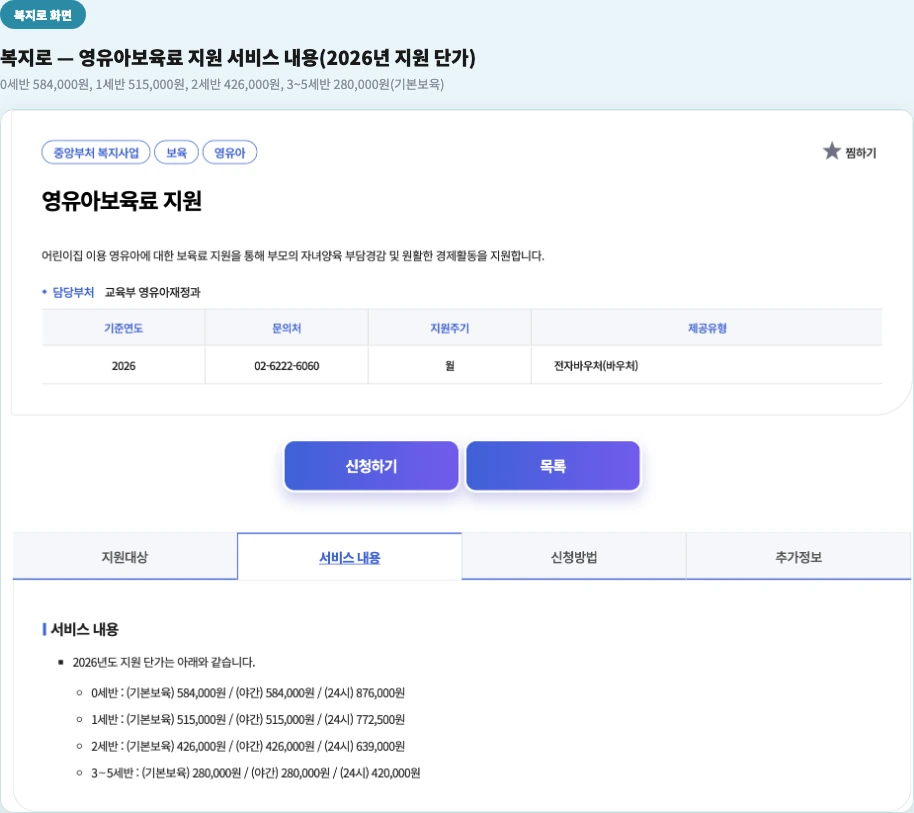Click the 2세반 support amount line
Screen dimensions: 914x813
coord(248,747)
